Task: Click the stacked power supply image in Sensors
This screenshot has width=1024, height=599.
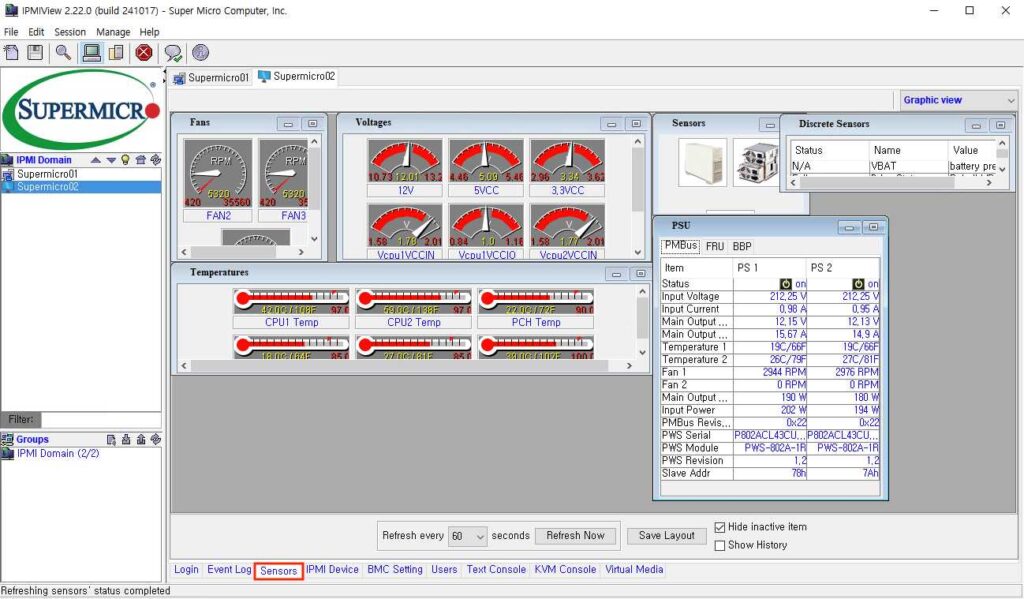Action: (x=756, y=163)
